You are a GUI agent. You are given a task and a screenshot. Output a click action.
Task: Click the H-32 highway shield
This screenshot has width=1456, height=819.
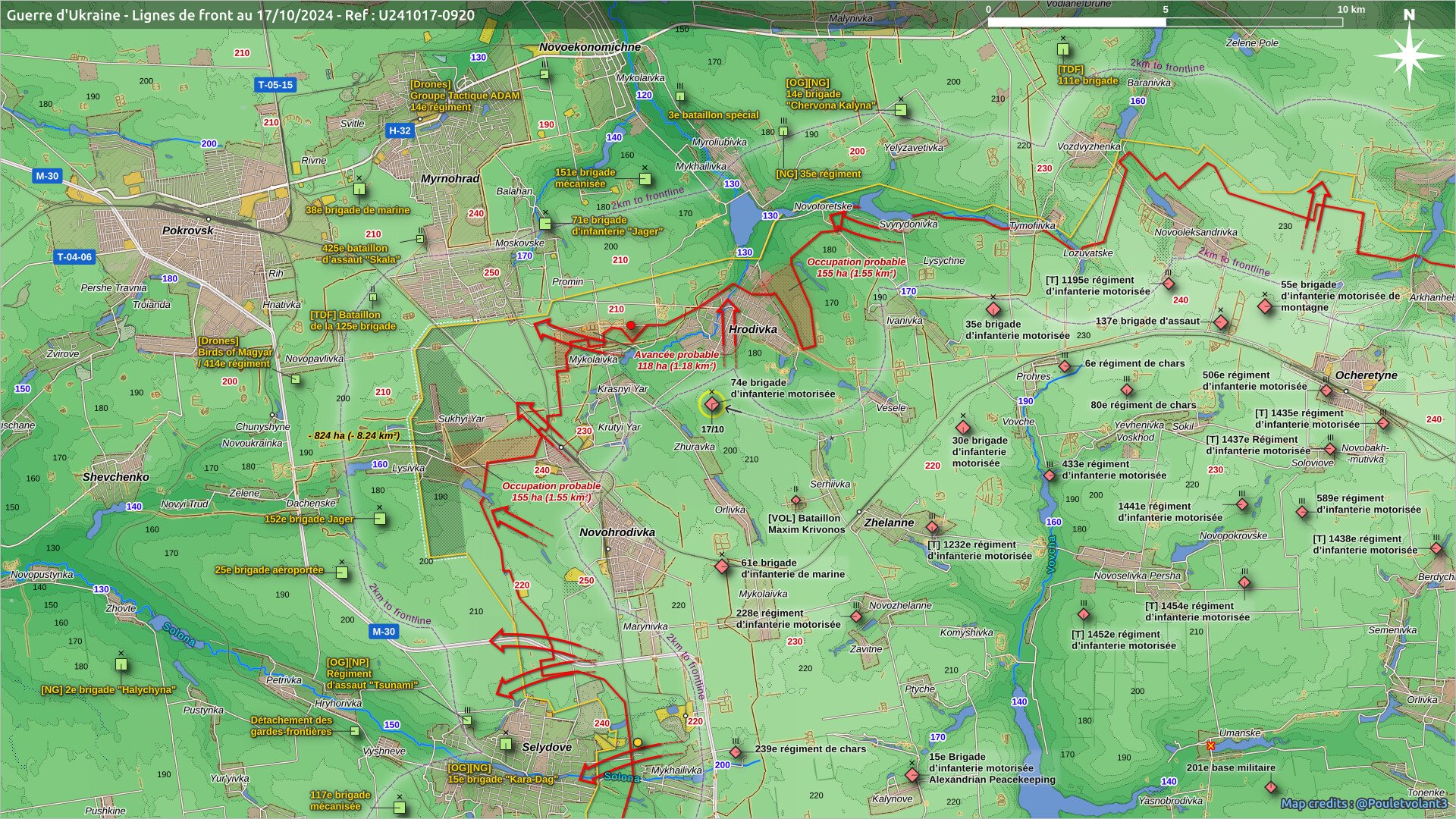400,130
